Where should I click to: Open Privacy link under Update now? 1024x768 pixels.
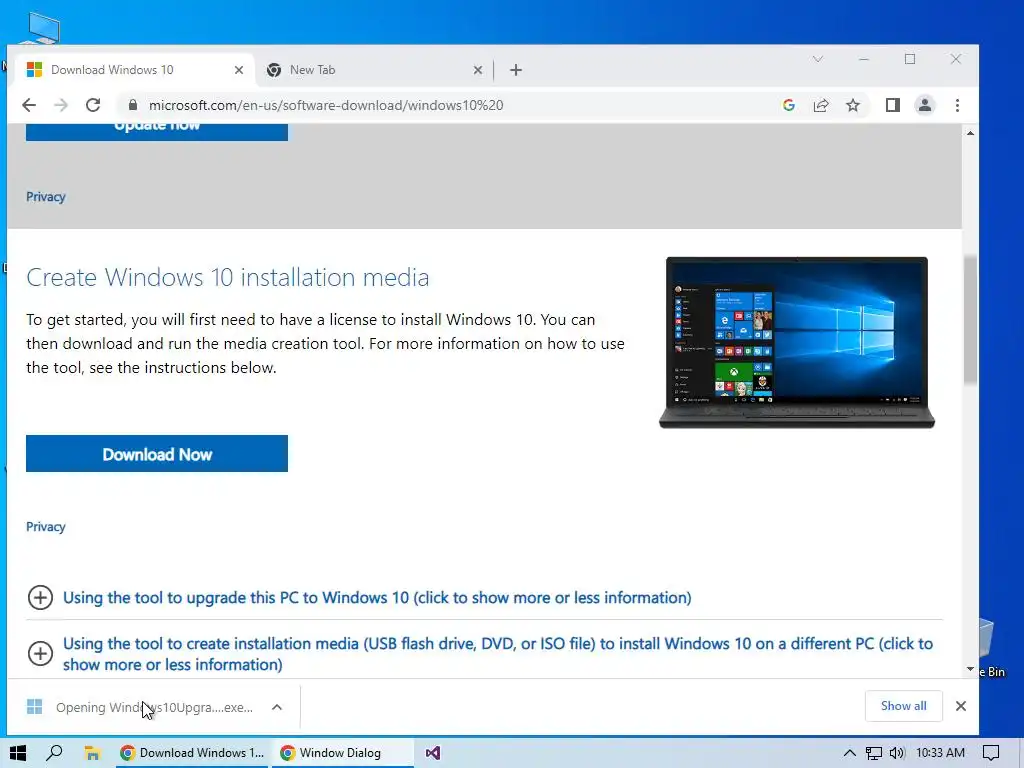tap(46, 197)
